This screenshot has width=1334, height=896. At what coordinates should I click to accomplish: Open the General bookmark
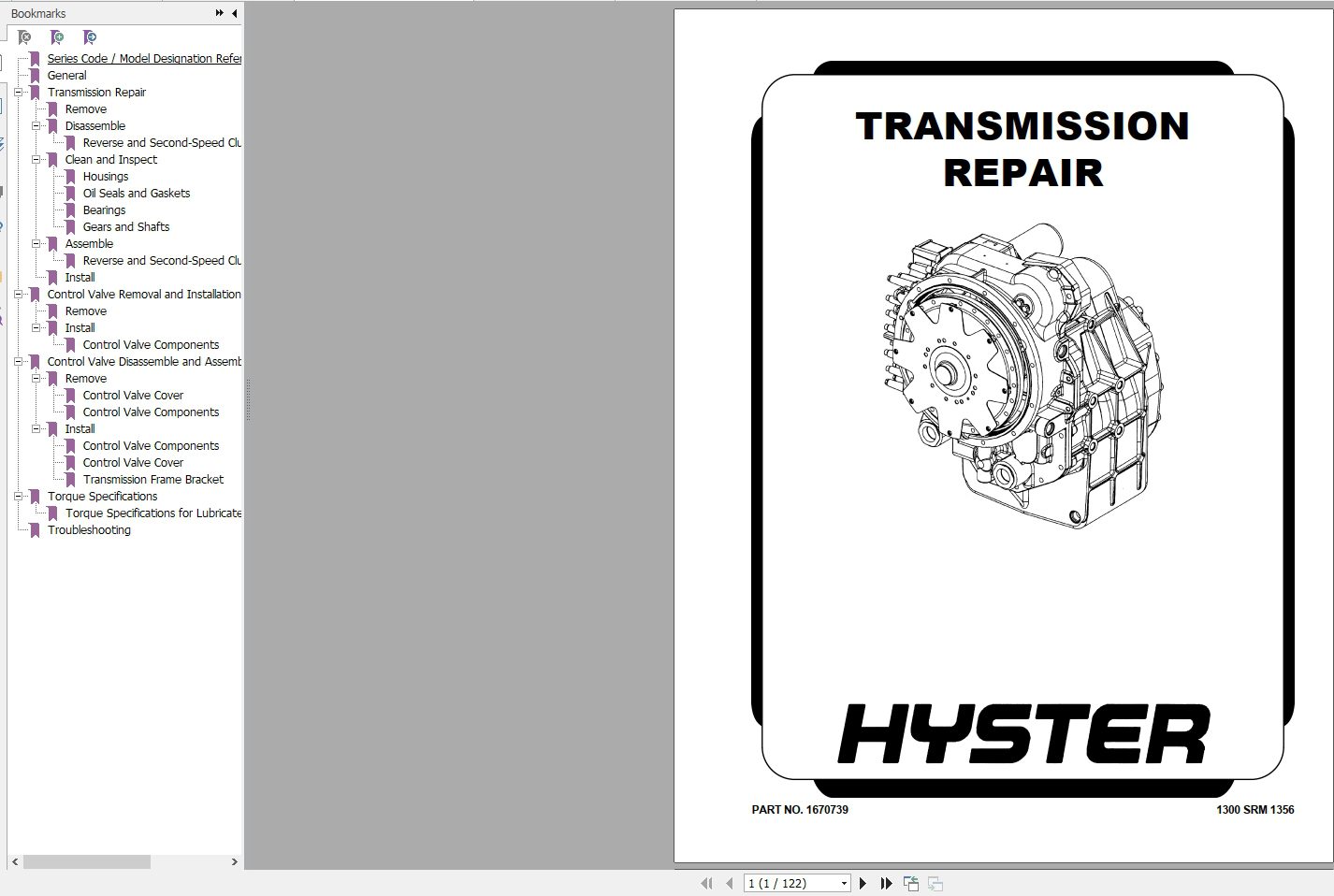[x=66, y=76]
